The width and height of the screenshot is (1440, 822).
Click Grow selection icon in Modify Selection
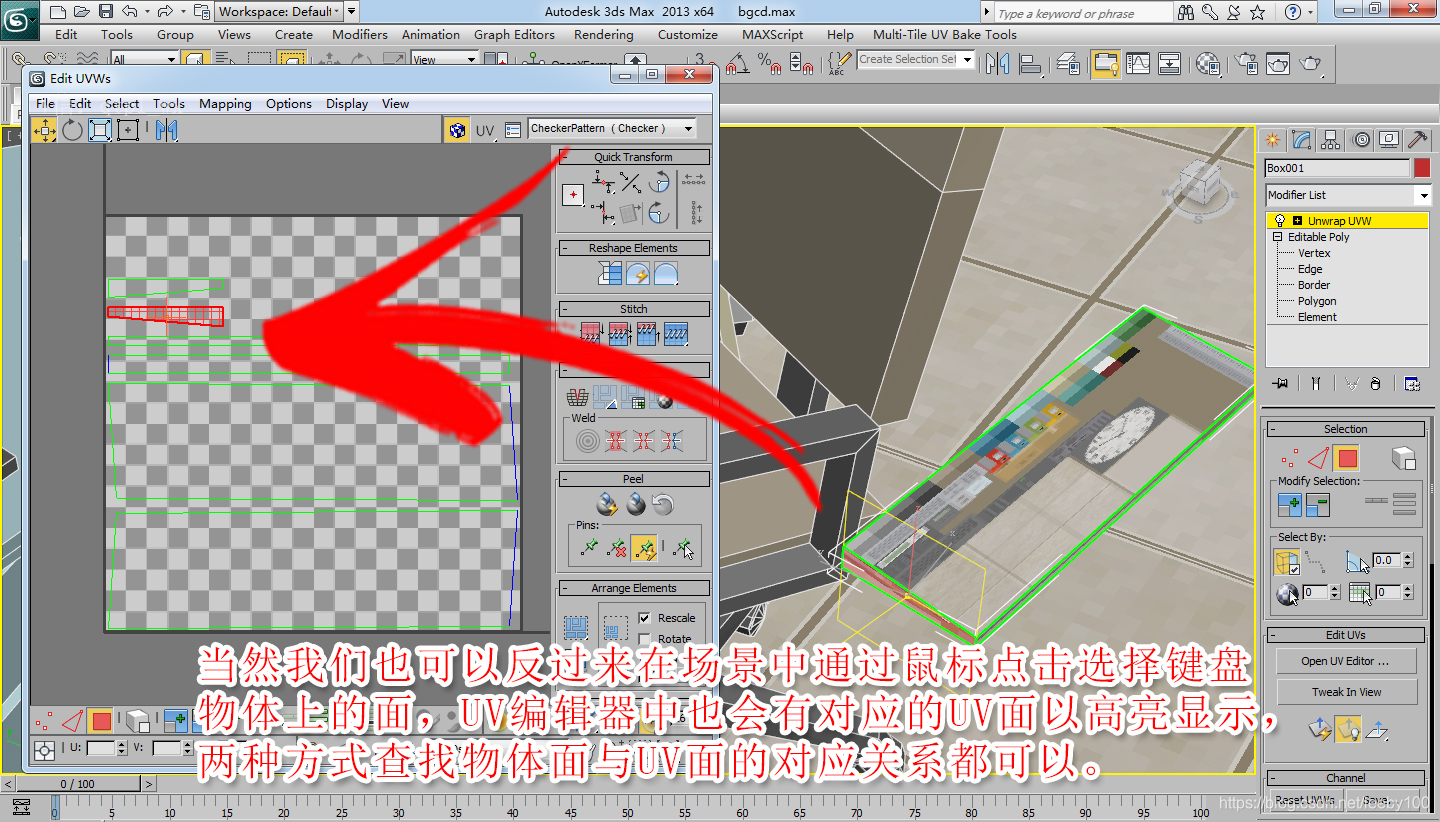1289,505
